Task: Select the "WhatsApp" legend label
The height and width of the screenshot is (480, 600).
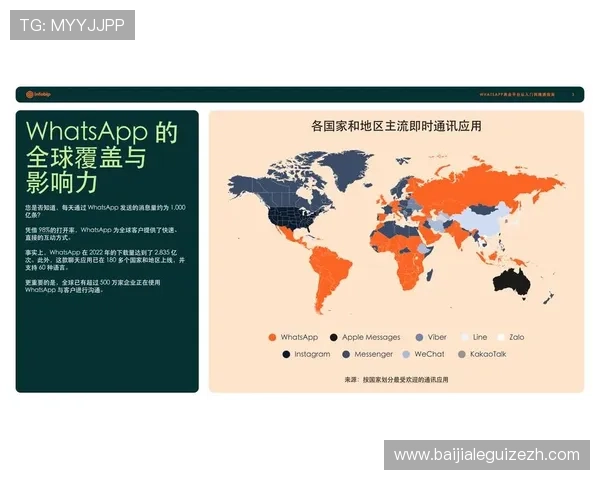Action: tap(299, 337)
